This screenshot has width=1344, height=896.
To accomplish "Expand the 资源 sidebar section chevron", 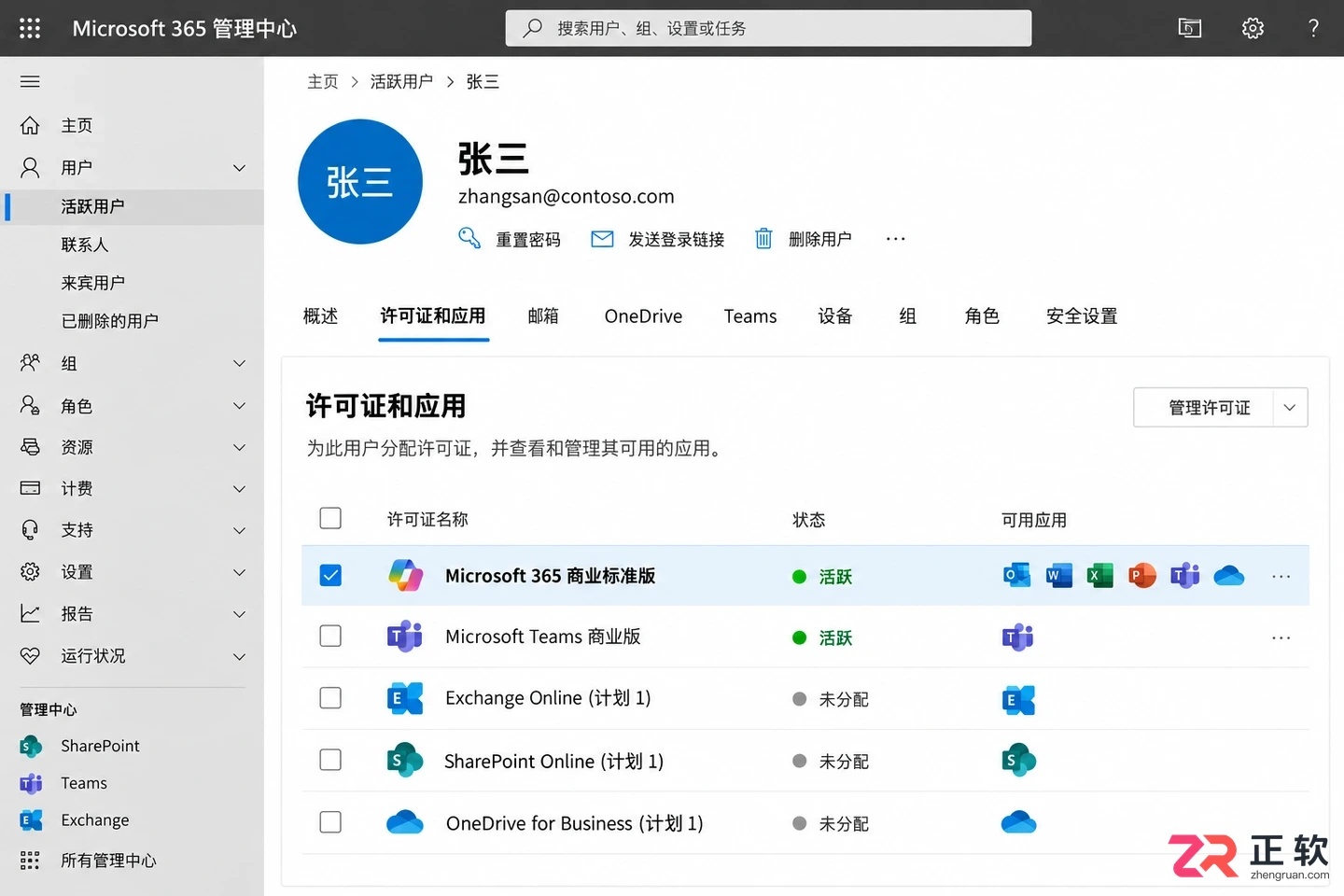I will pos(239,447).
